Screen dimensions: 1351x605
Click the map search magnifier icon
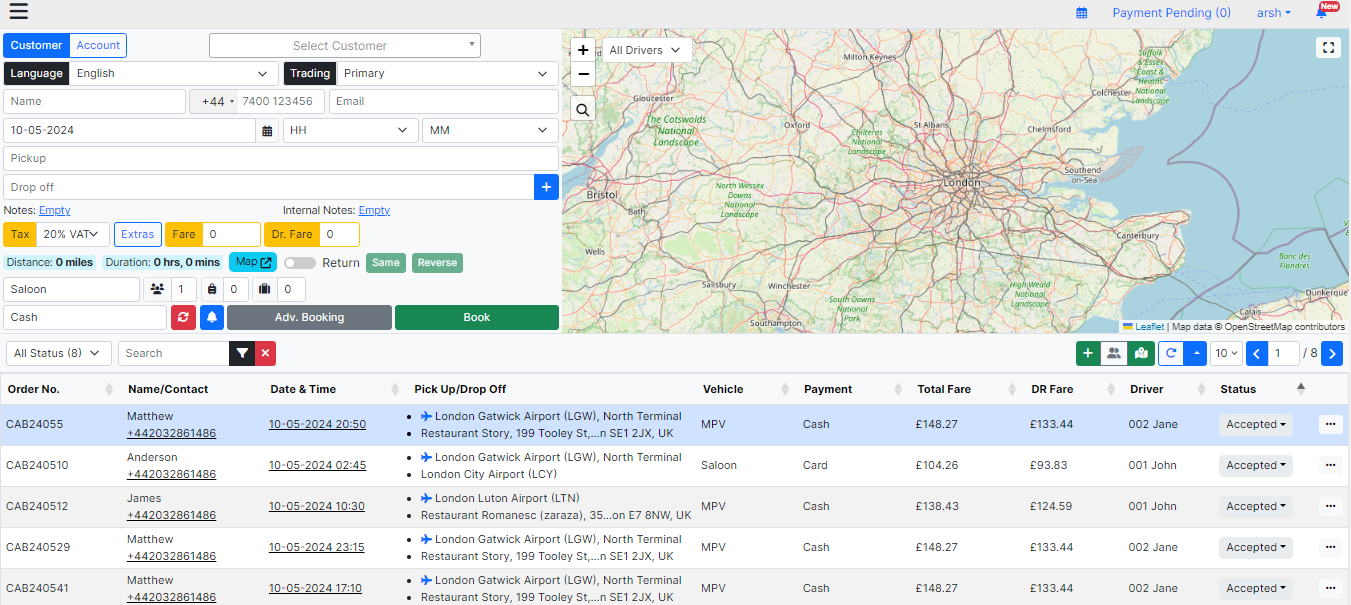click(x=583, y=109)
